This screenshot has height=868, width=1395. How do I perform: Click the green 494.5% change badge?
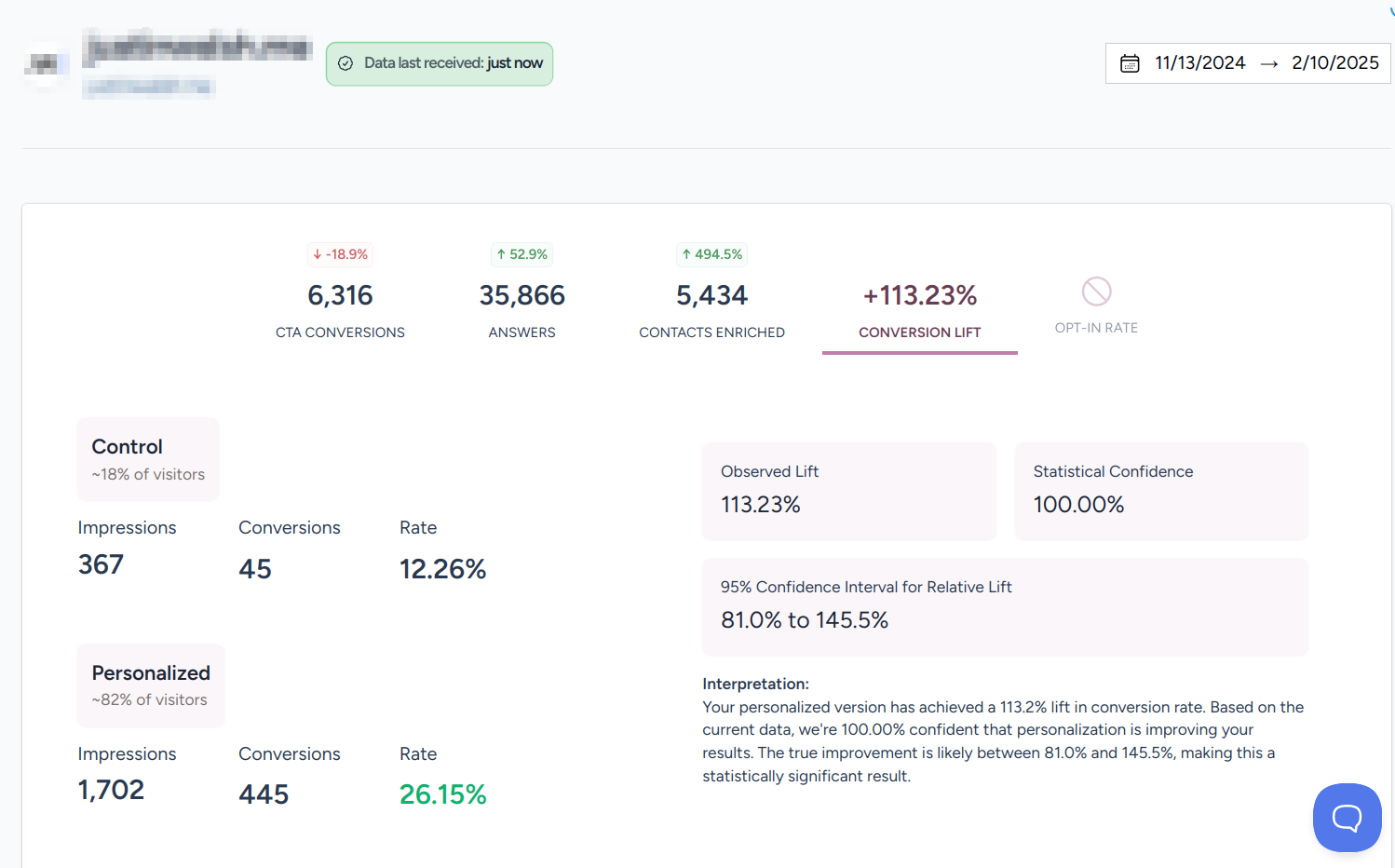(712, 254)
